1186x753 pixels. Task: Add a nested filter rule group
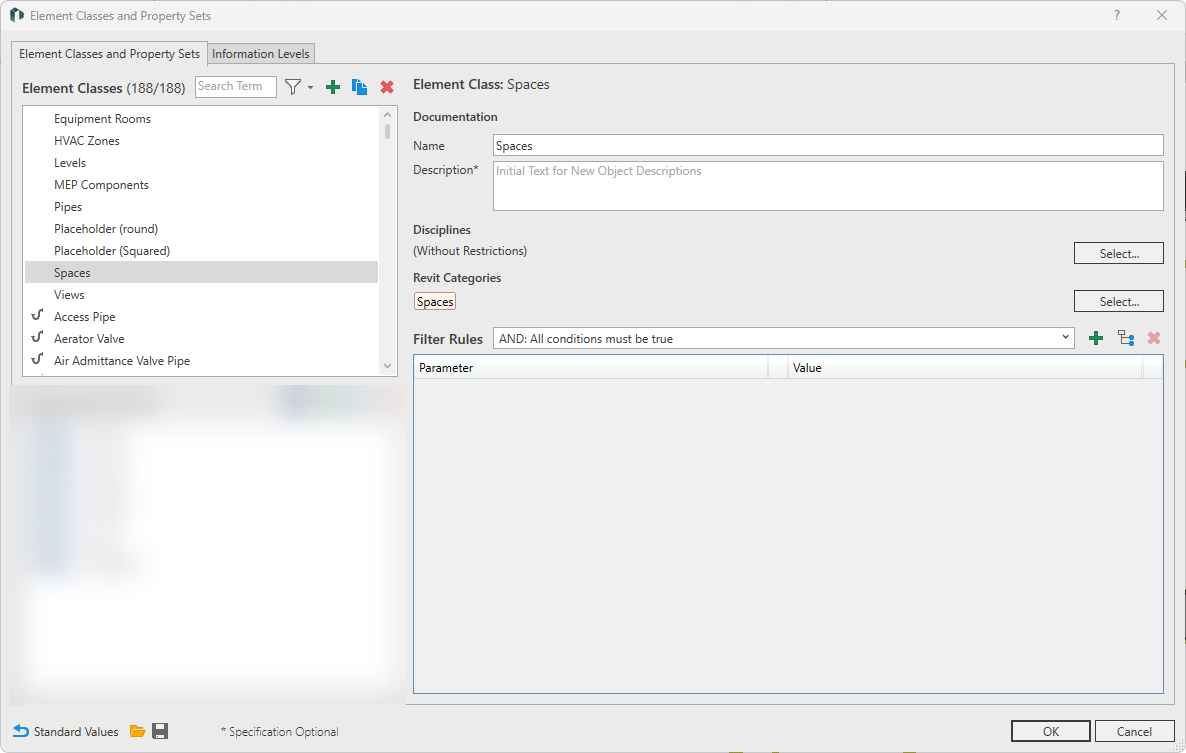tap(1125, 338)
